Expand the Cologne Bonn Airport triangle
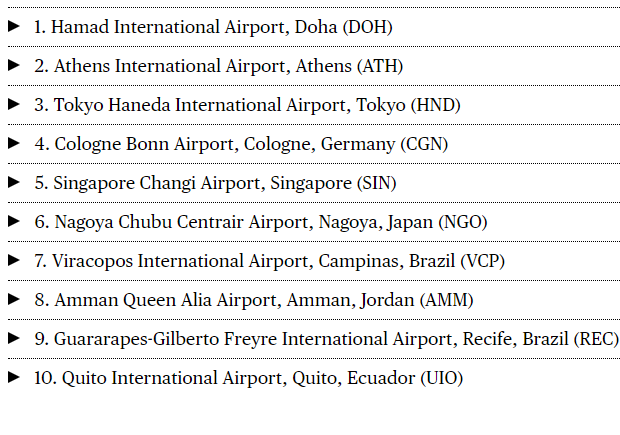The width and height of the screenshot is (620, 435). [x=14, y=144]
